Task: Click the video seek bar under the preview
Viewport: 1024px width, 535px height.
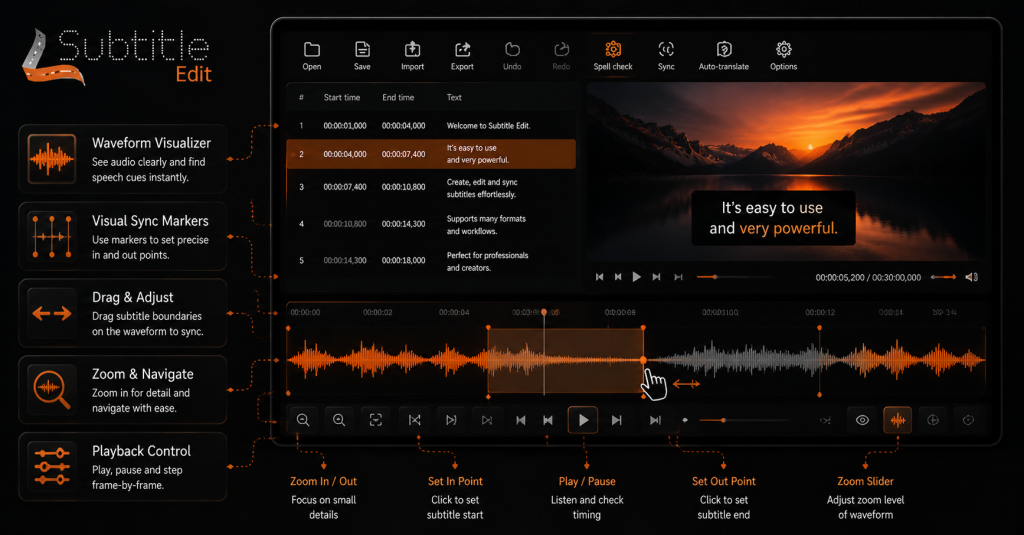Action: tap(735, 277)
